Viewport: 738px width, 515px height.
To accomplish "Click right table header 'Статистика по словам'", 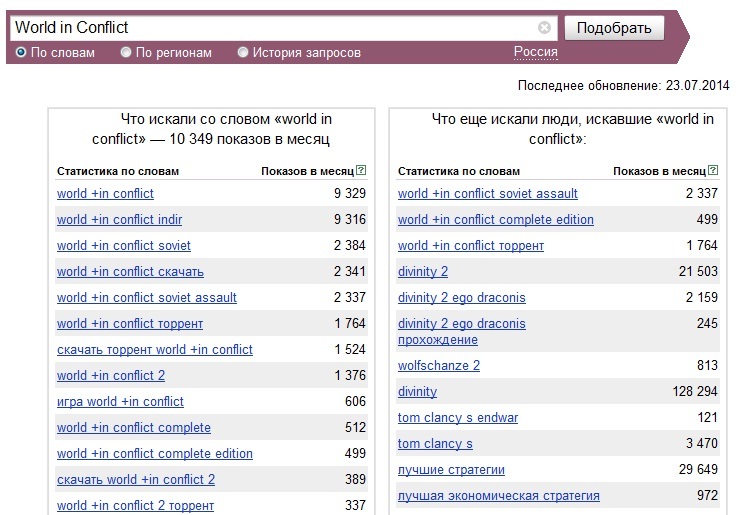I will [459, 171].
